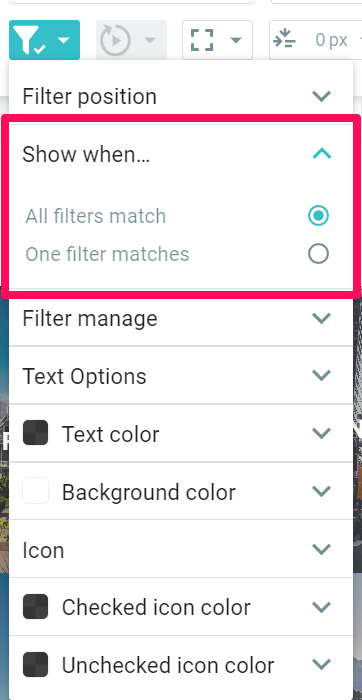Click the white Background color swatch

point(35,491)
